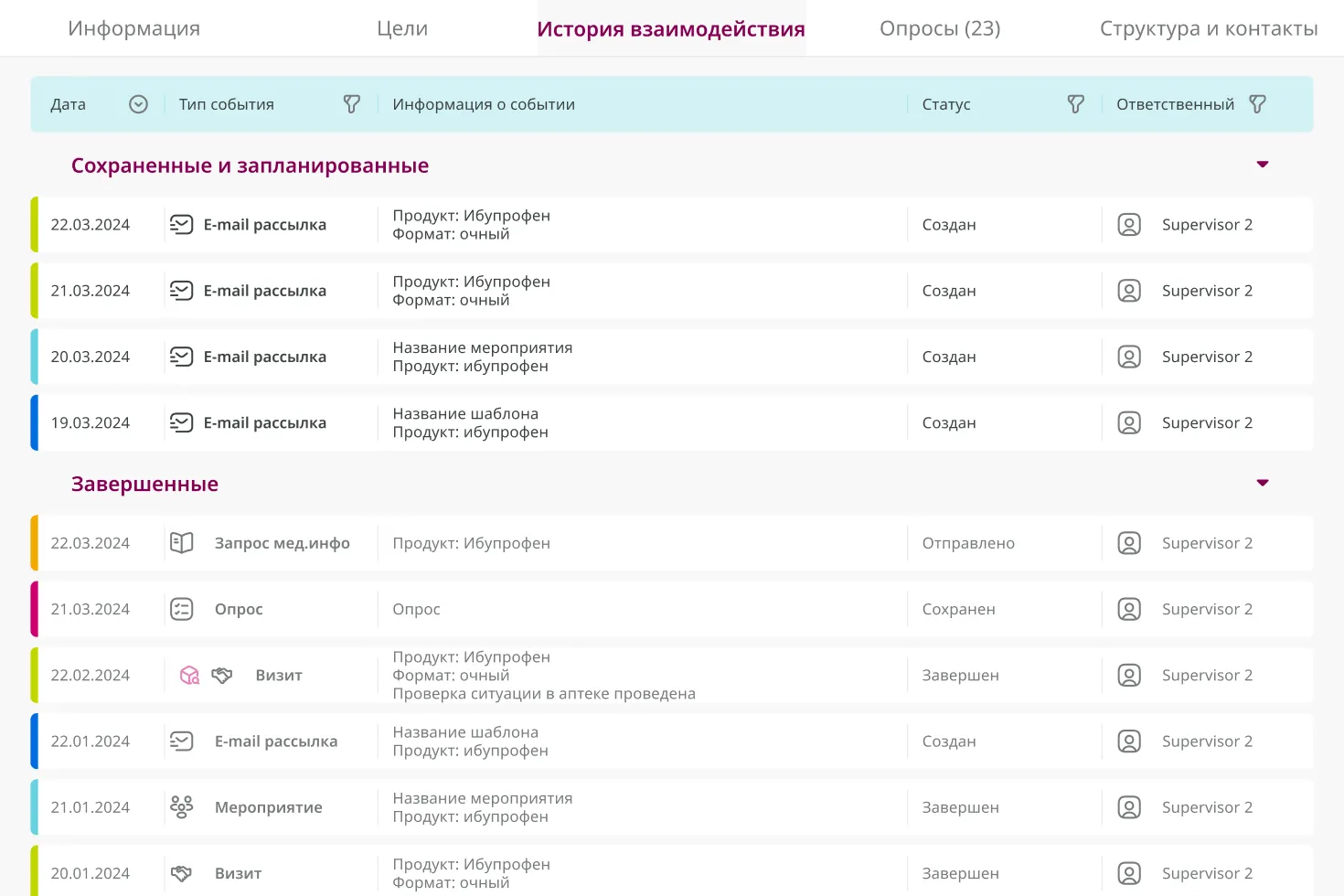Screen dimensions: 1344x896
Task: Click the green color bar on 22.03.2024 row
Action: tap(35, 224)
